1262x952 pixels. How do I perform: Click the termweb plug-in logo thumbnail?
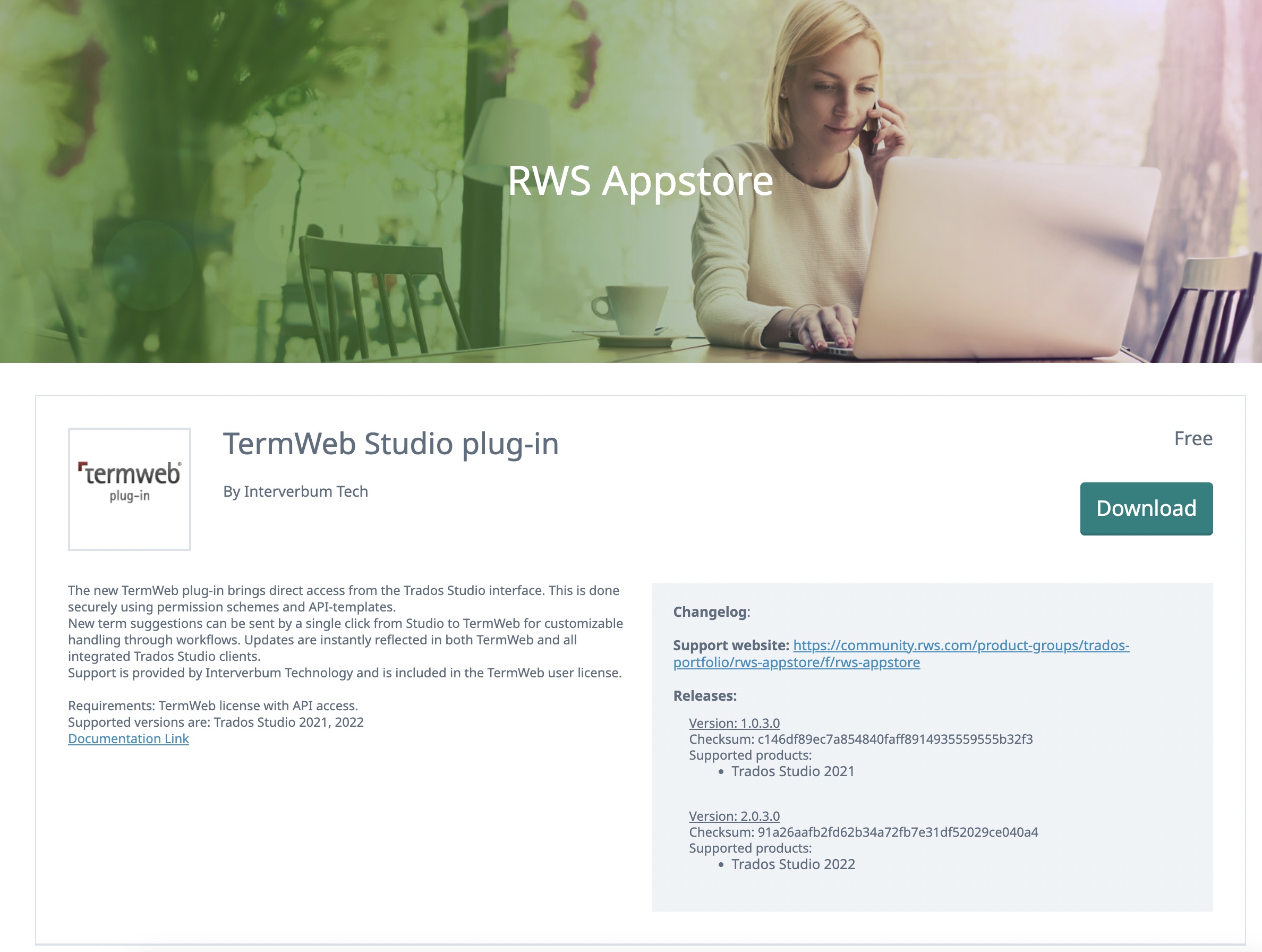tap(130, 489)
